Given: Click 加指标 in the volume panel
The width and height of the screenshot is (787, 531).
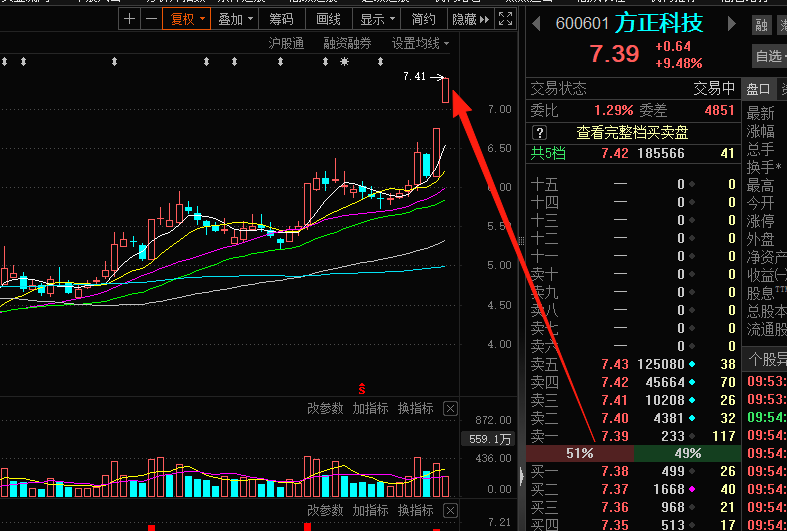Looking at the screenshot, I should coord(370,409).
